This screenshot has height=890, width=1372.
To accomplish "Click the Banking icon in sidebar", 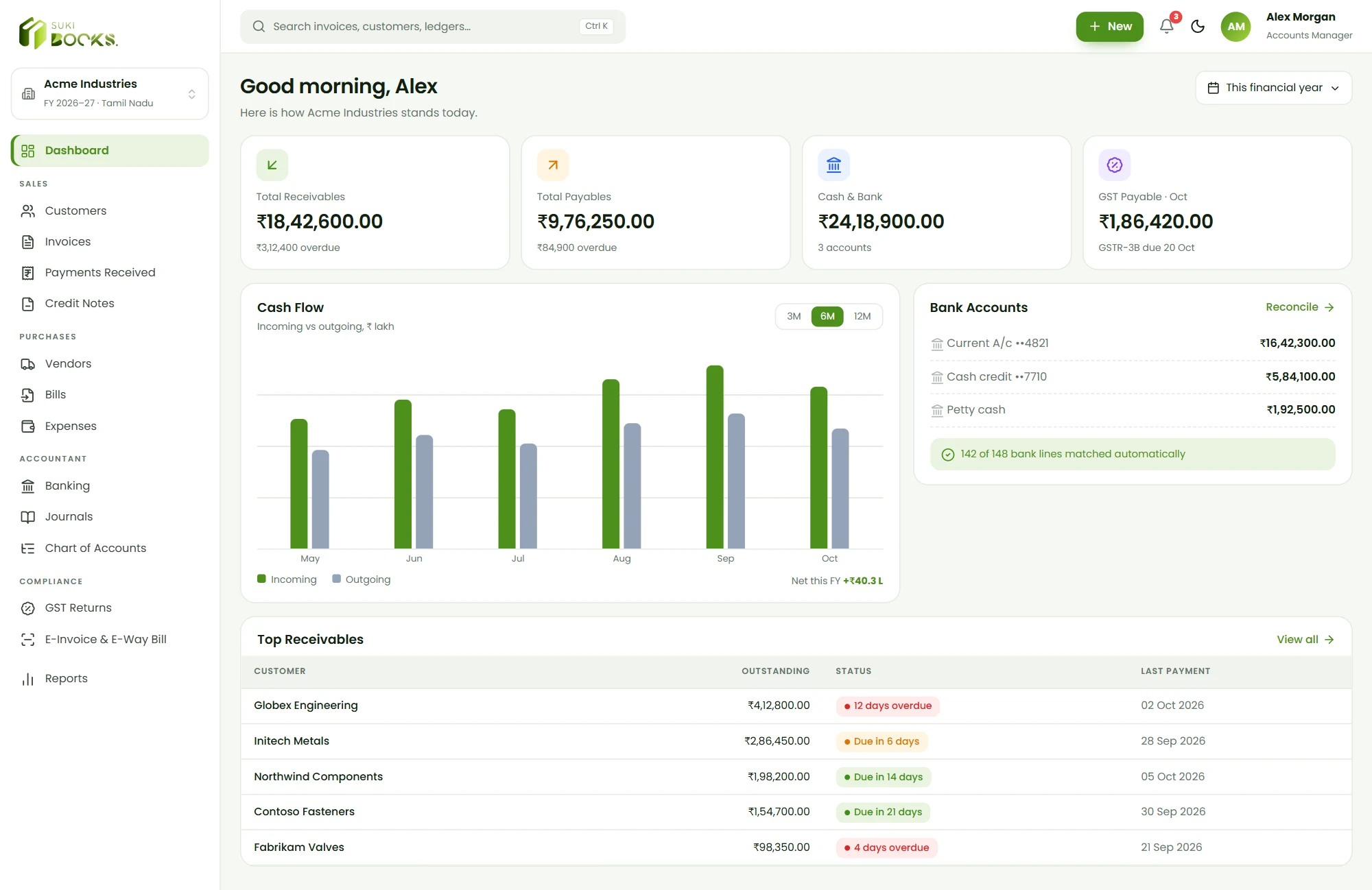I will 27,486.
